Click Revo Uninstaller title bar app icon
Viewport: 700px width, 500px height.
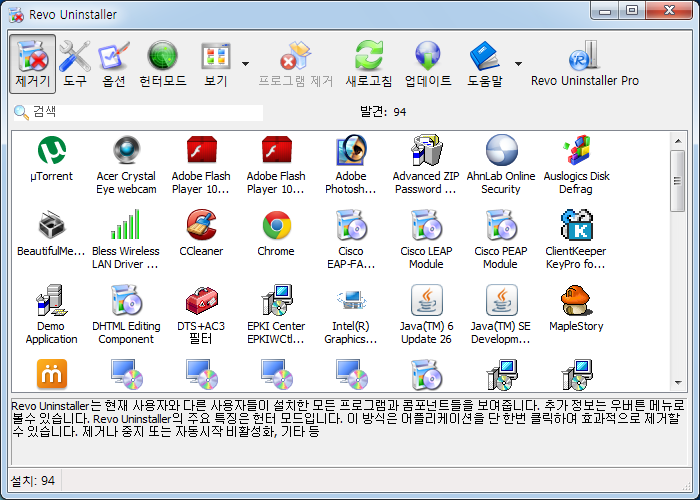(16, 15)
